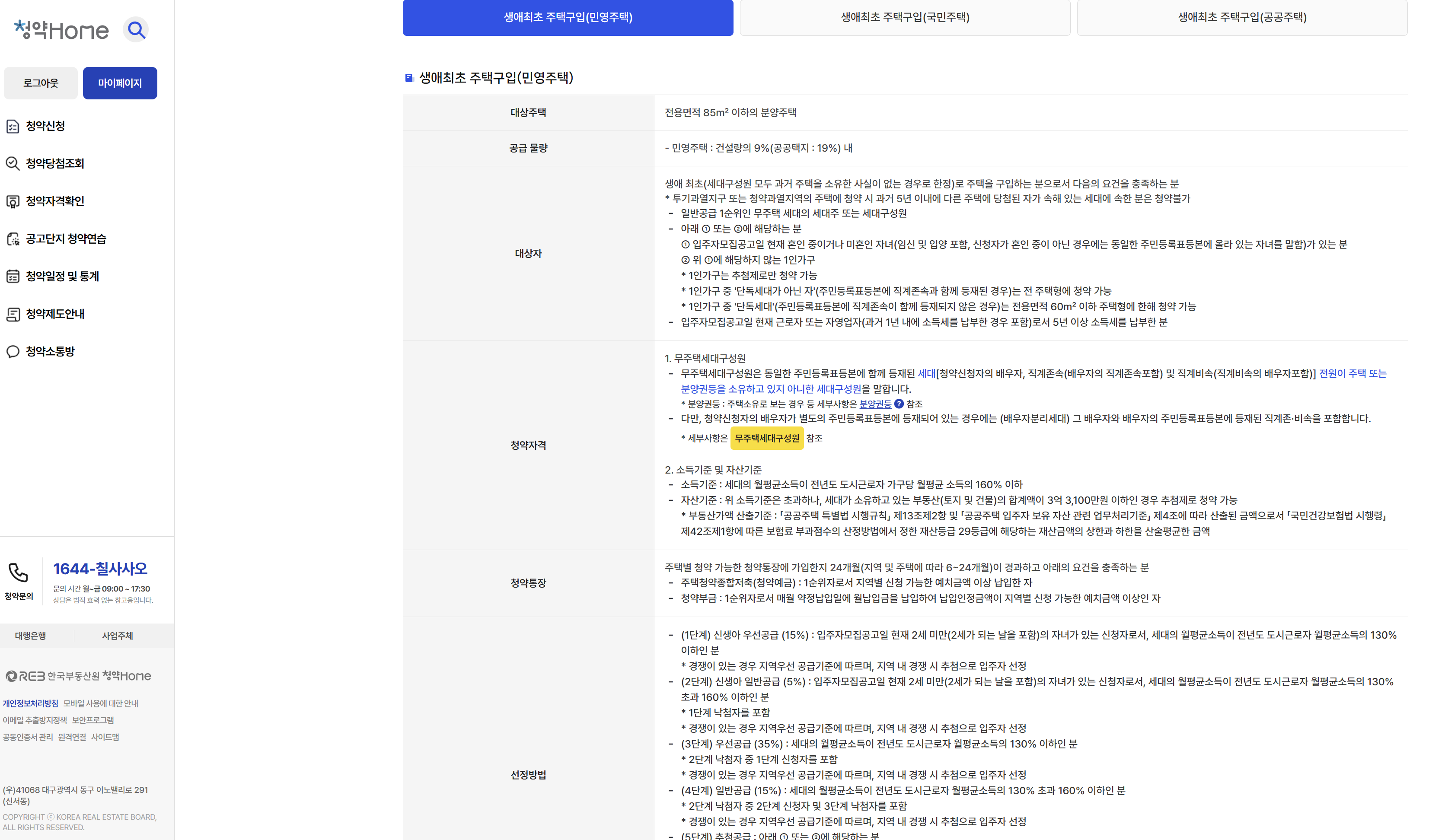
Task: Switch to 생애최초 주택구입(공공주택) tab
Action: [1242, 18]
